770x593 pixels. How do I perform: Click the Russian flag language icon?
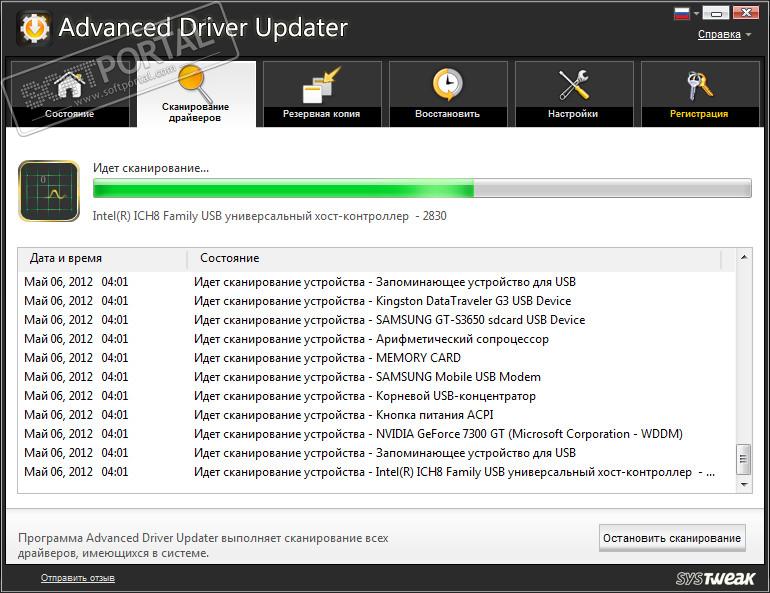click(682, 14)
